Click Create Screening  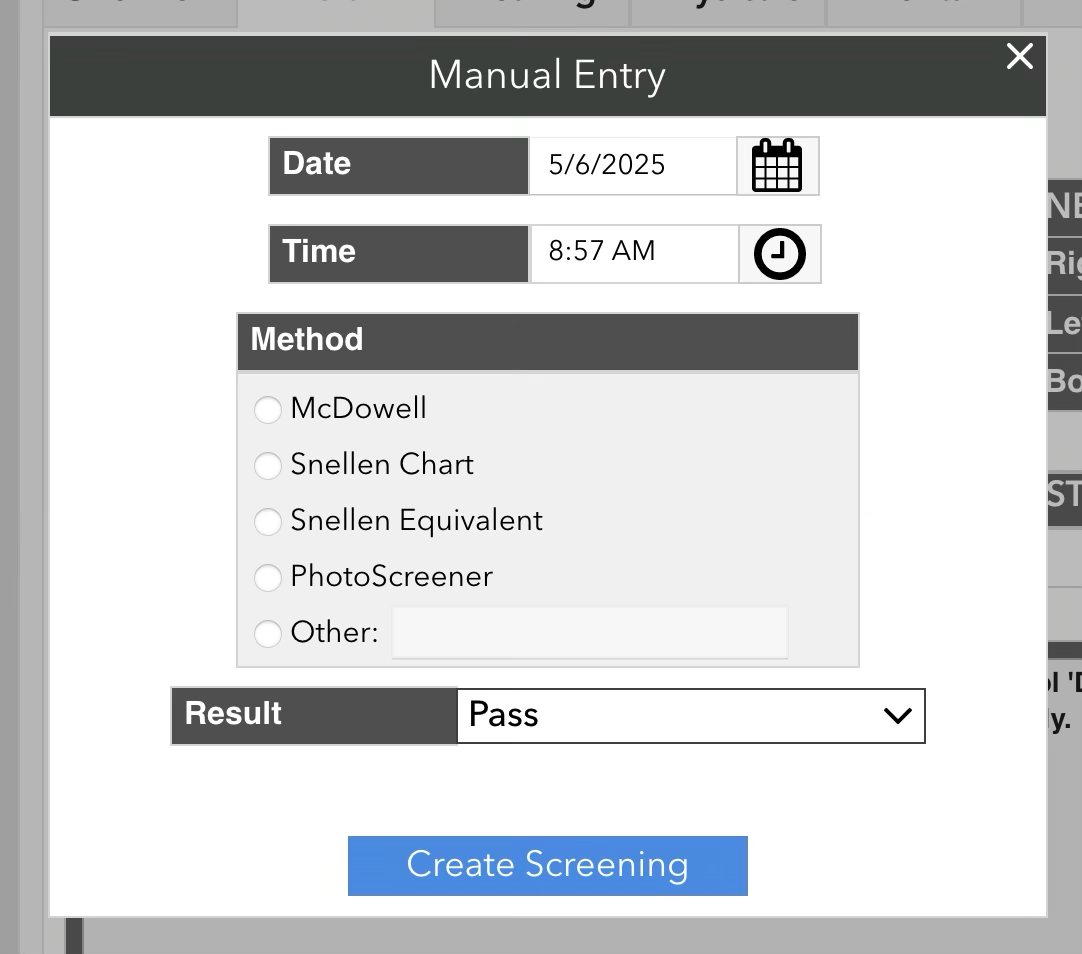click(547, 866)
